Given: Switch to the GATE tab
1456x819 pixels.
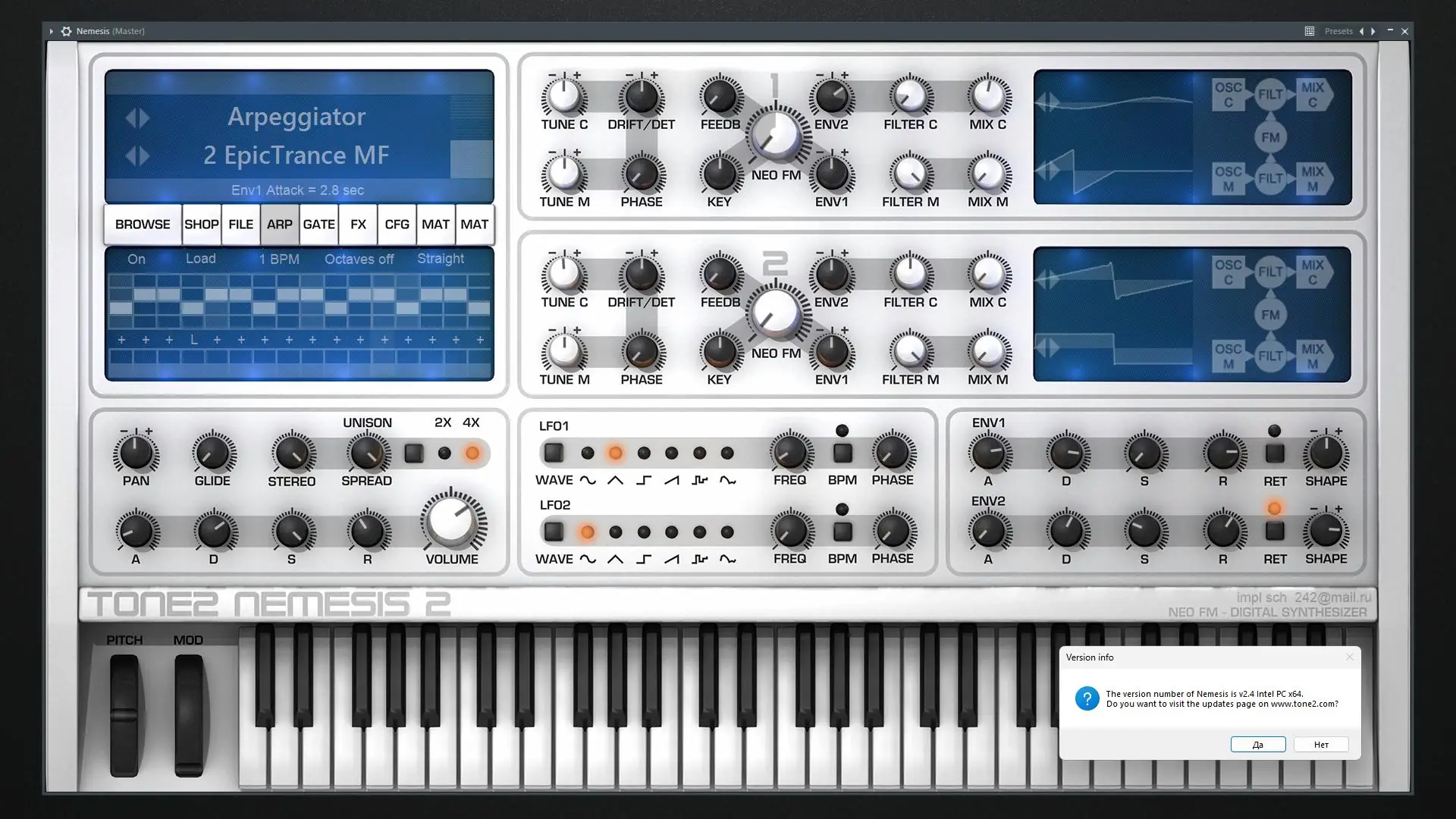Looking at the screenshot, I should click(x=318, y=224).
